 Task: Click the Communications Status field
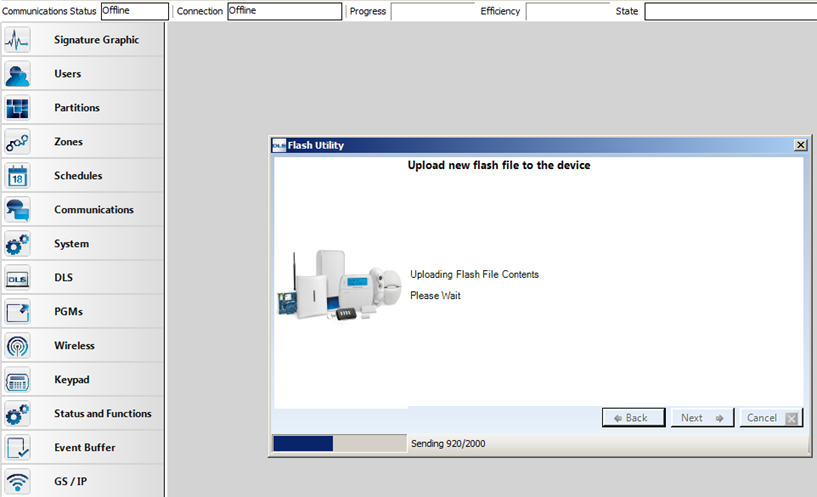coord(134,11)
